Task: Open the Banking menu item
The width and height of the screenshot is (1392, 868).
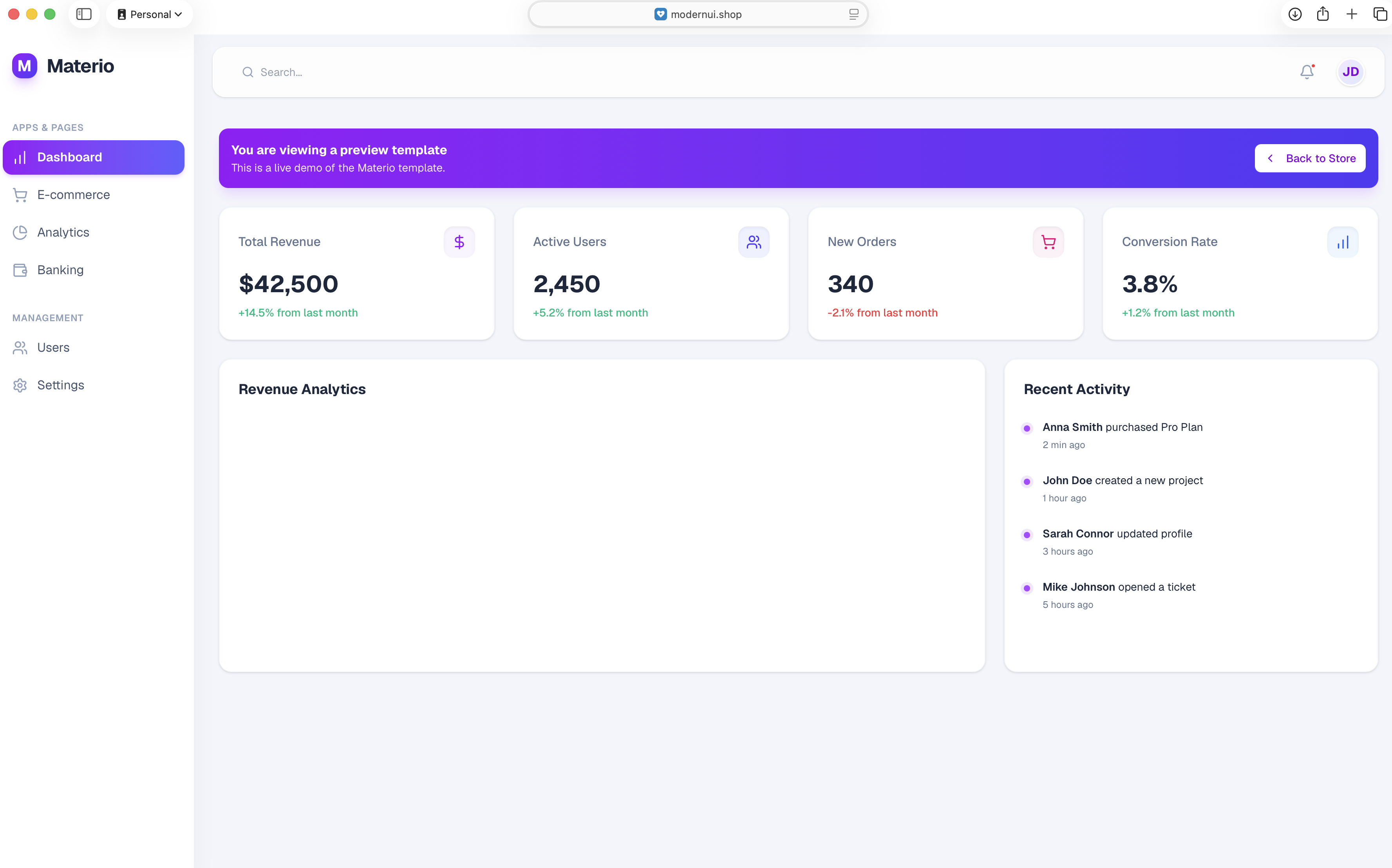Action: 94,270
